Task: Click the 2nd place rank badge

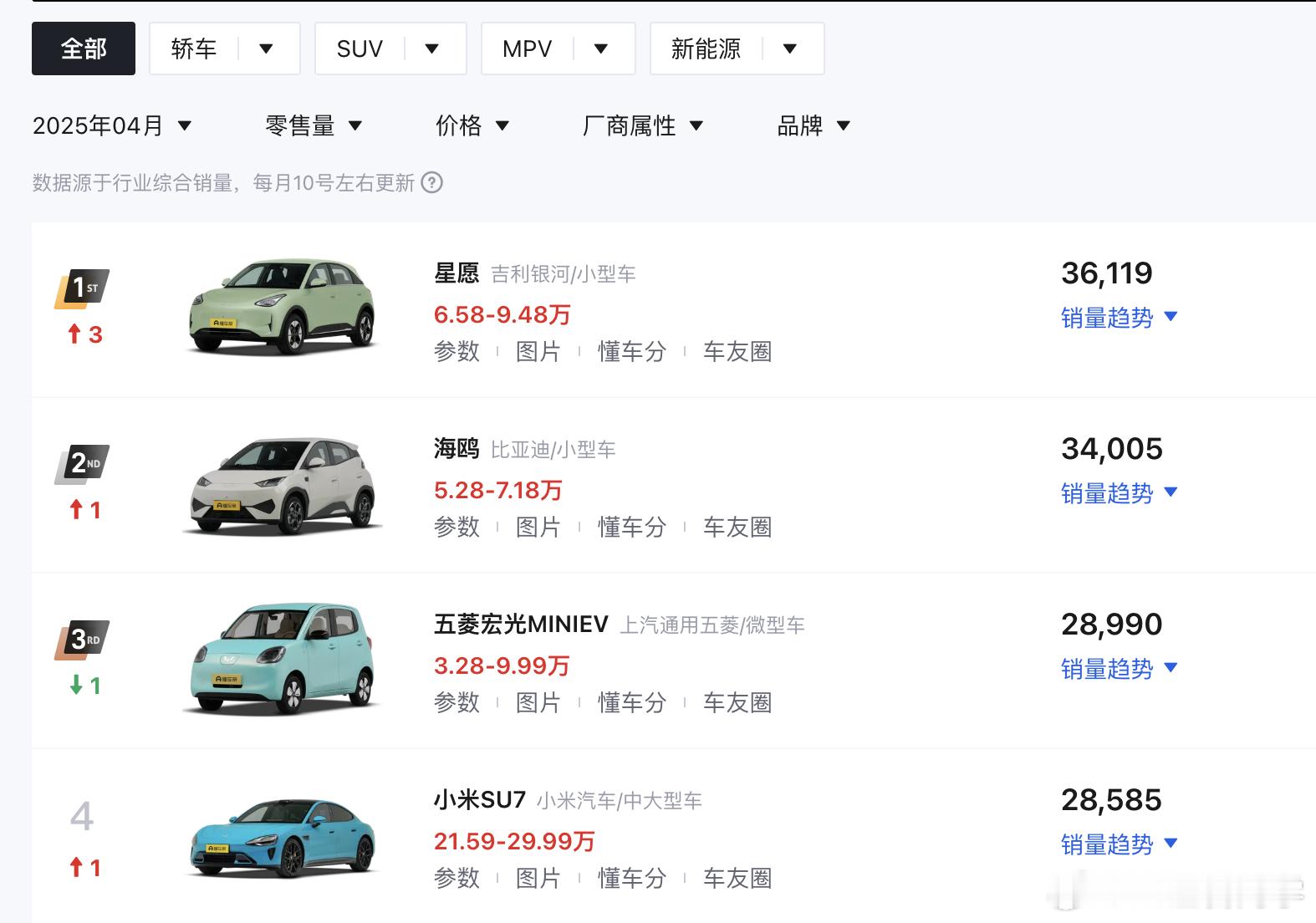Action: 83,463
